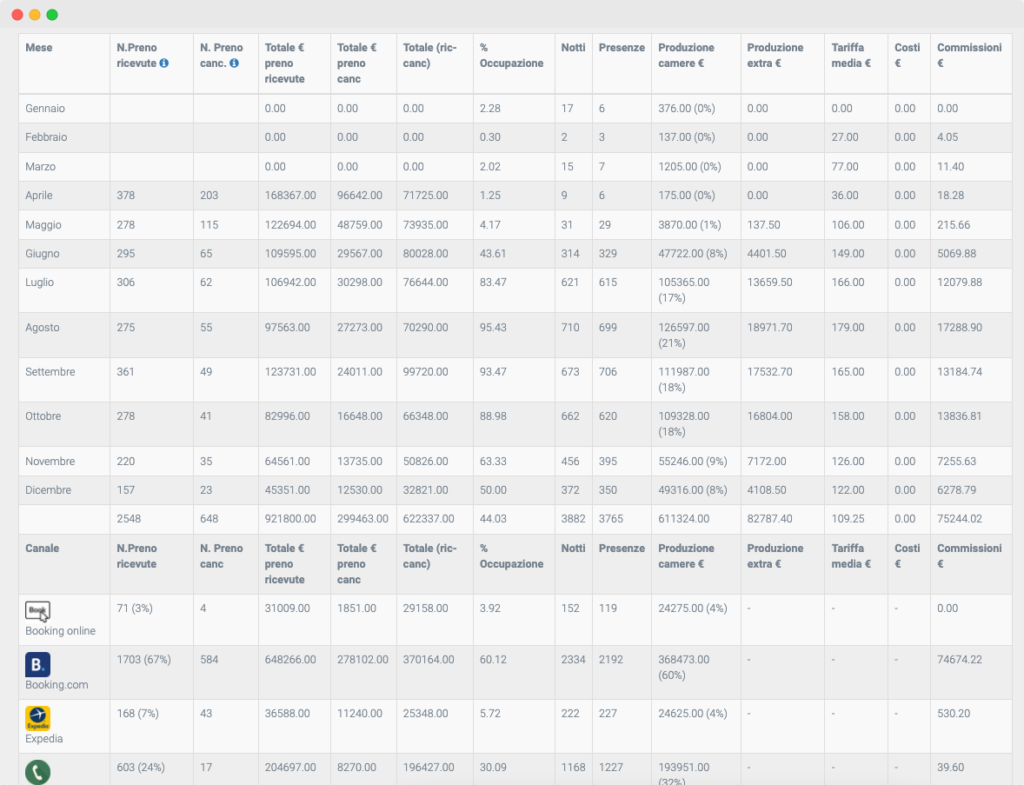Click the Maggio row label
This screenshot has width=1024, height=785.
point(43,225)
